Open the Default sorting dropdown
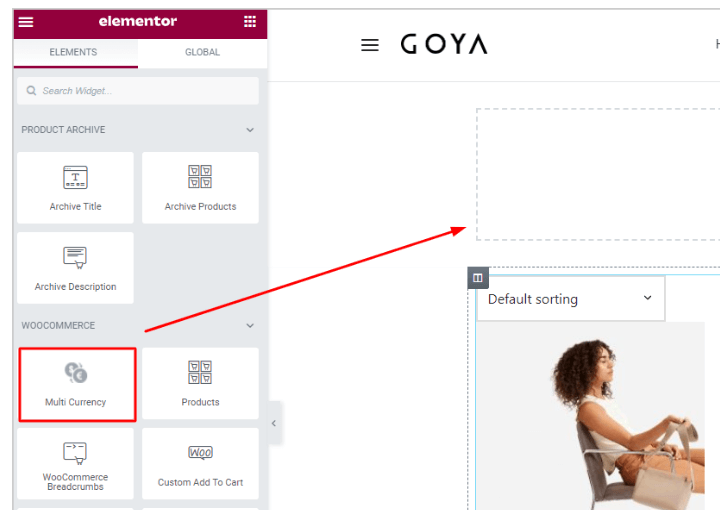 (x=571, y=299)
